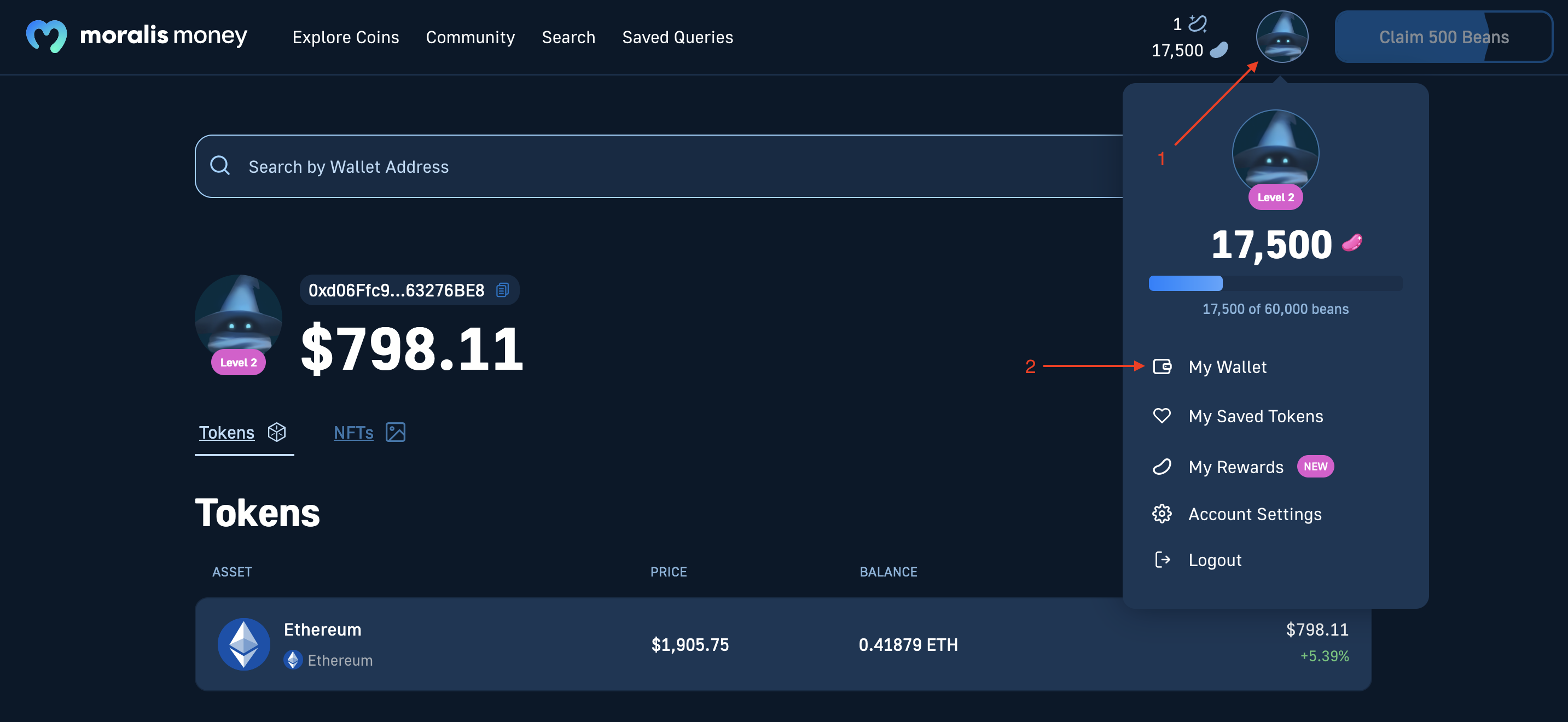Click the Account Settings gear icon
Screen dimensions: 1568x722
(1162, 513)
